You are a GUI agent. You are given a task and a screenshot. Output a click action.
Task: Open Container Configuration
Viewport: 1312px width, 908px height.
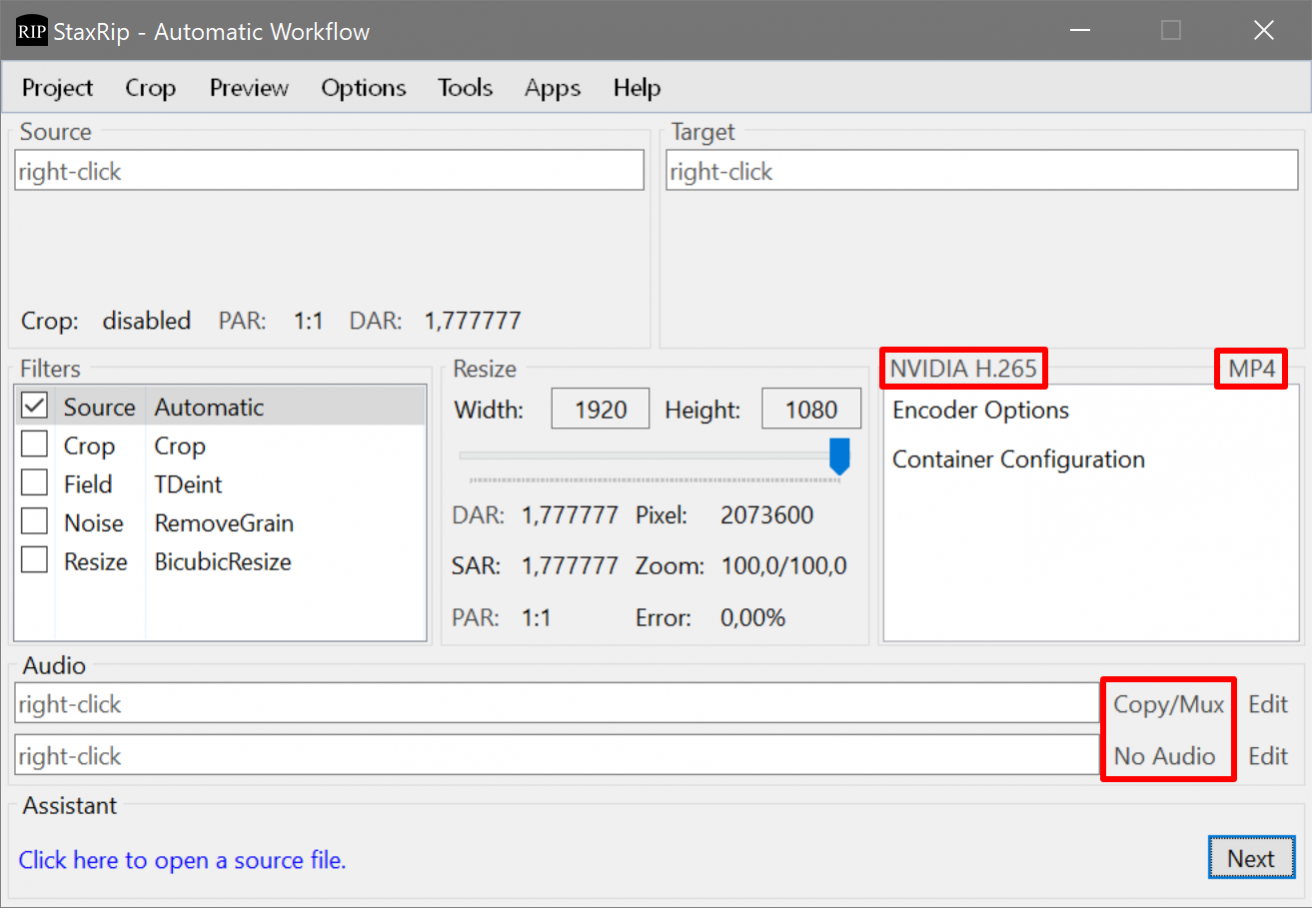(1018, 459)
